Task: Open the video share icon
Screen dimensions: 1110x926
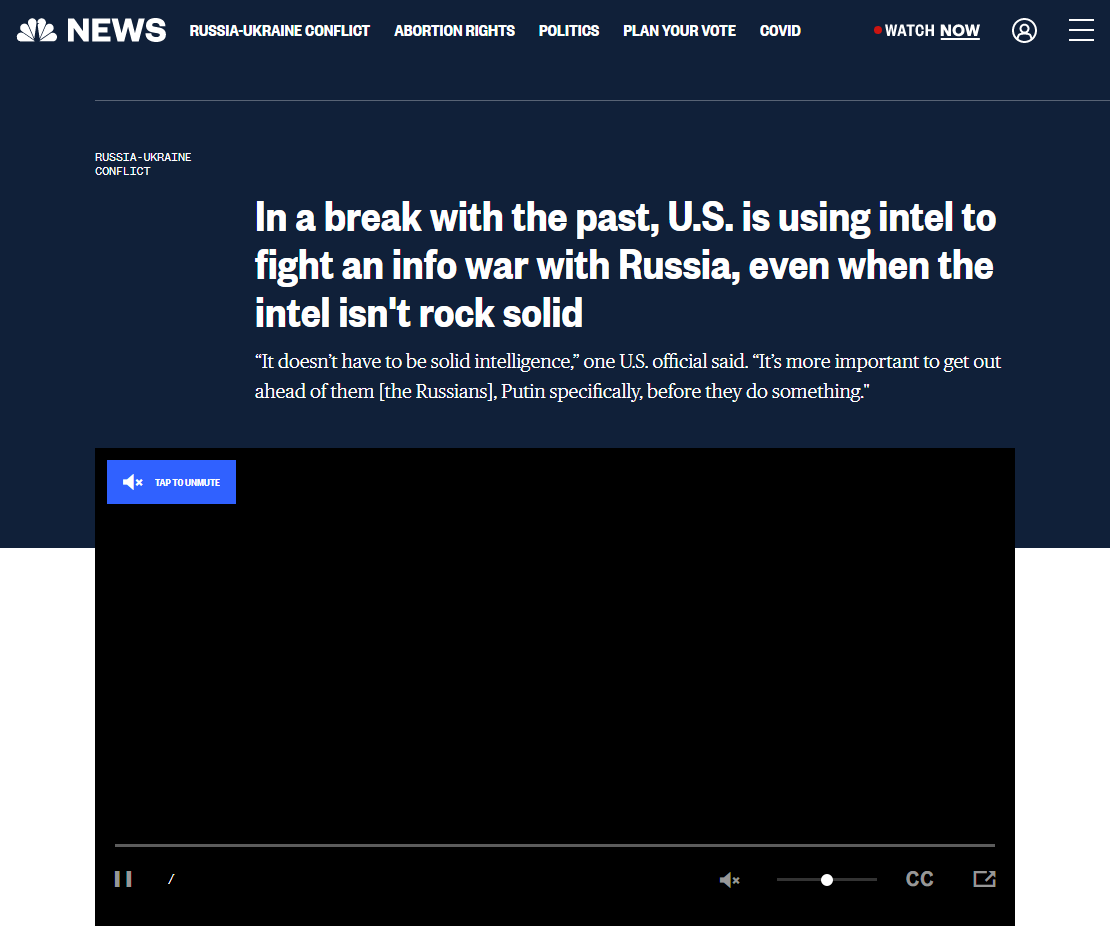Action: [985, 879]
